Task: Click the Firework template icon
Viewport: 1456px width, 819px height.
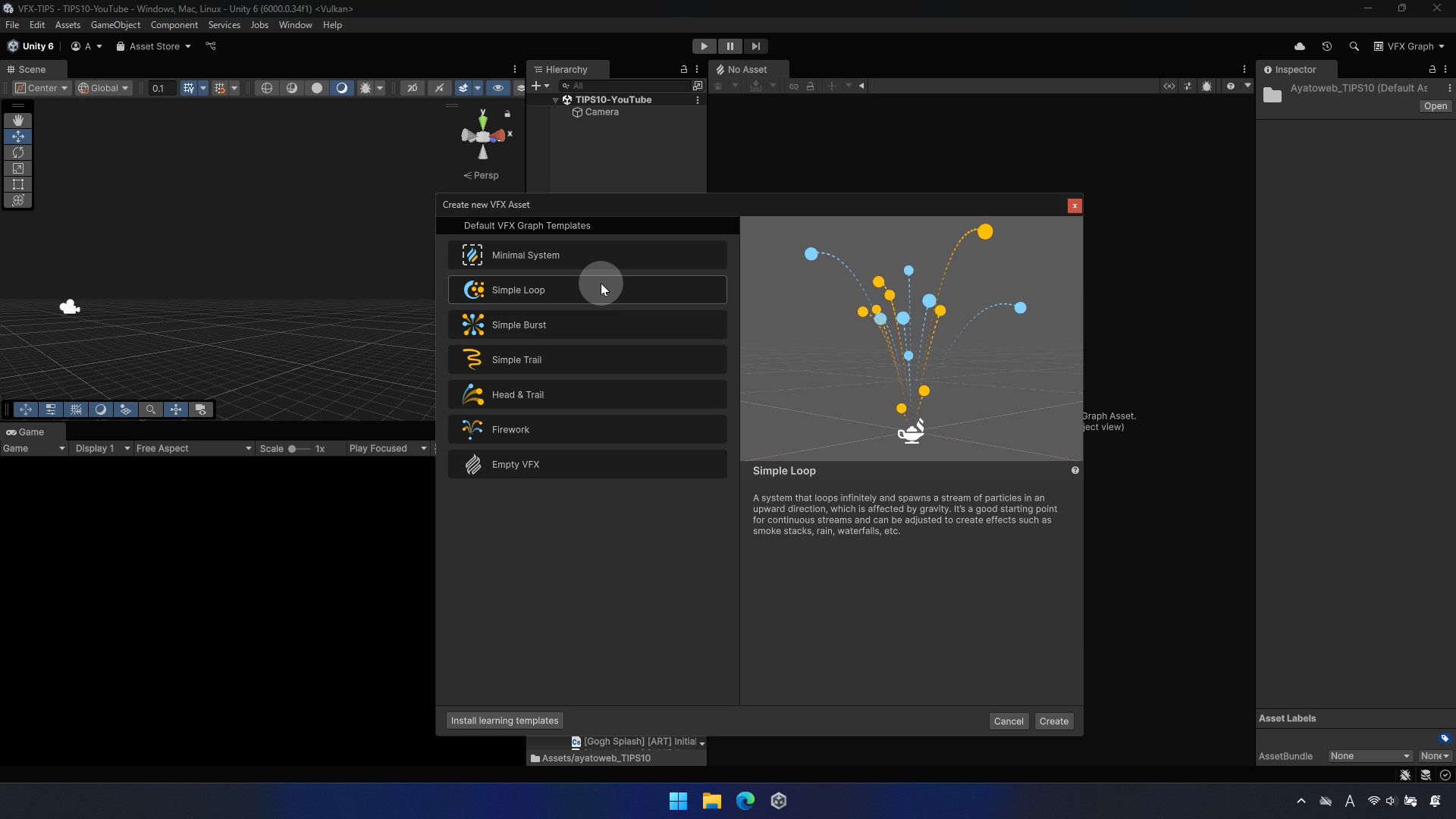Action: pos(472,429)
